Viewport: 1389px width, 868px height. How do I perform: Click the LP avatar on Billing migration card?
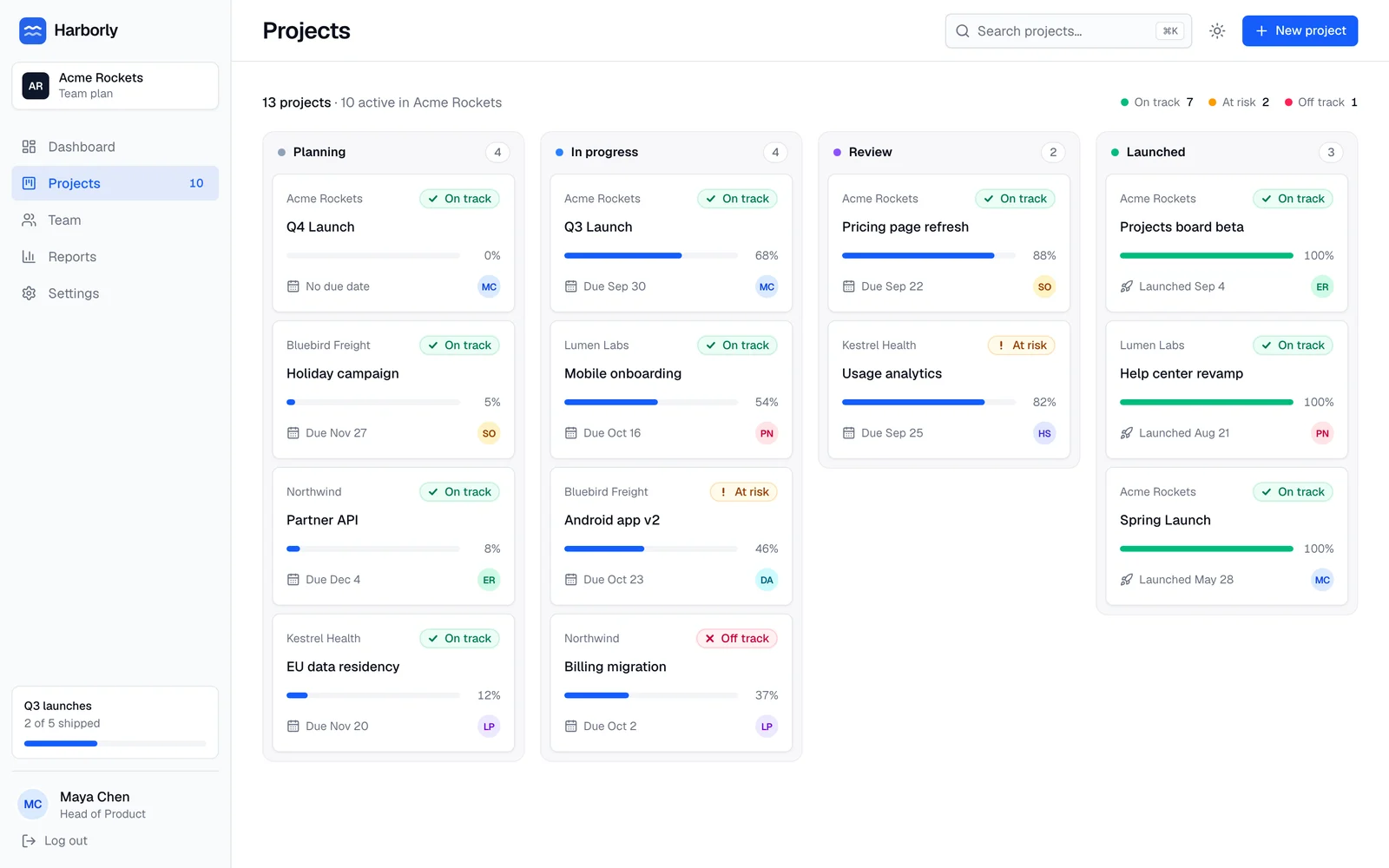coord(767,727)
